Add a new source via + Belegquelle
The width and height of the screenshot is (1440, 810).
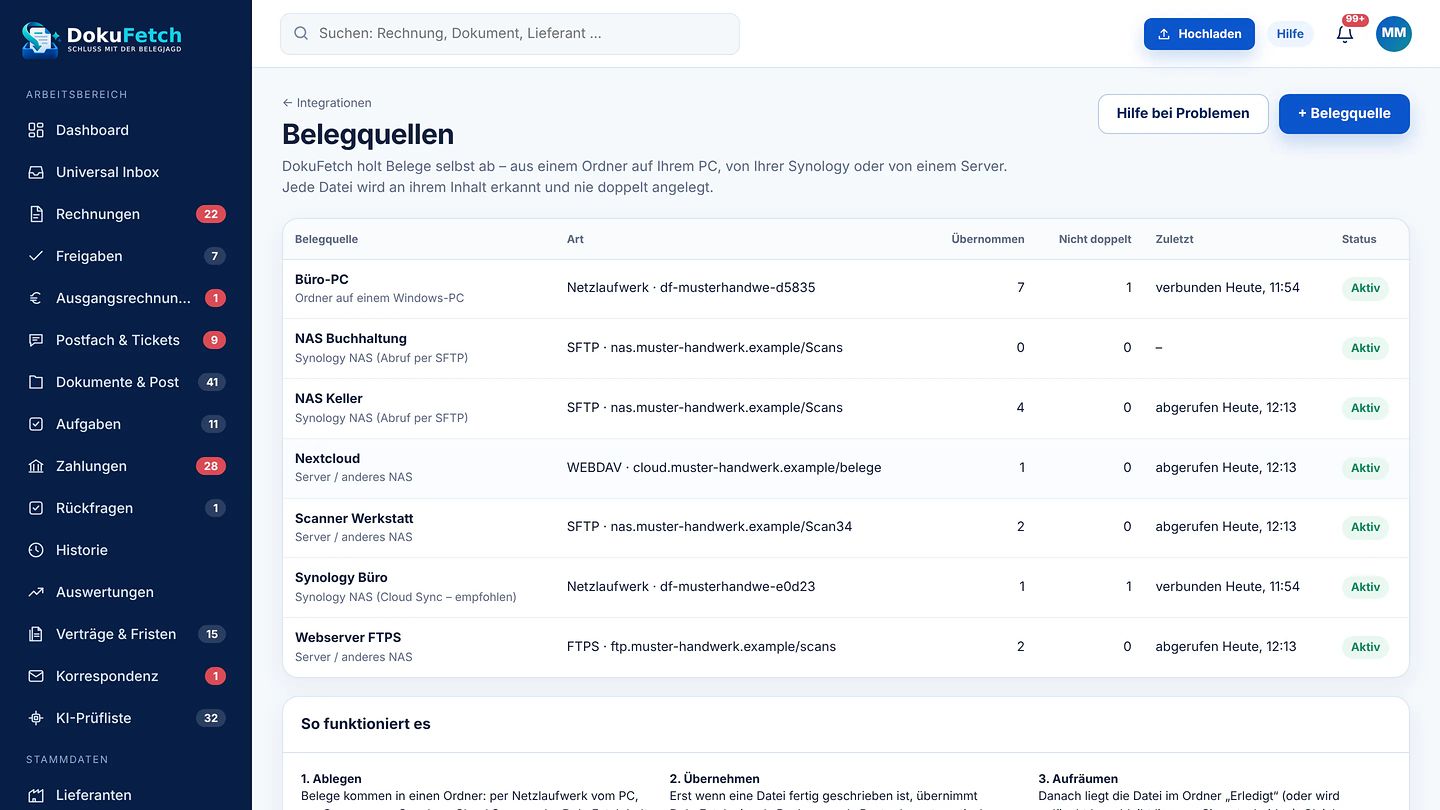(1344, 114)
